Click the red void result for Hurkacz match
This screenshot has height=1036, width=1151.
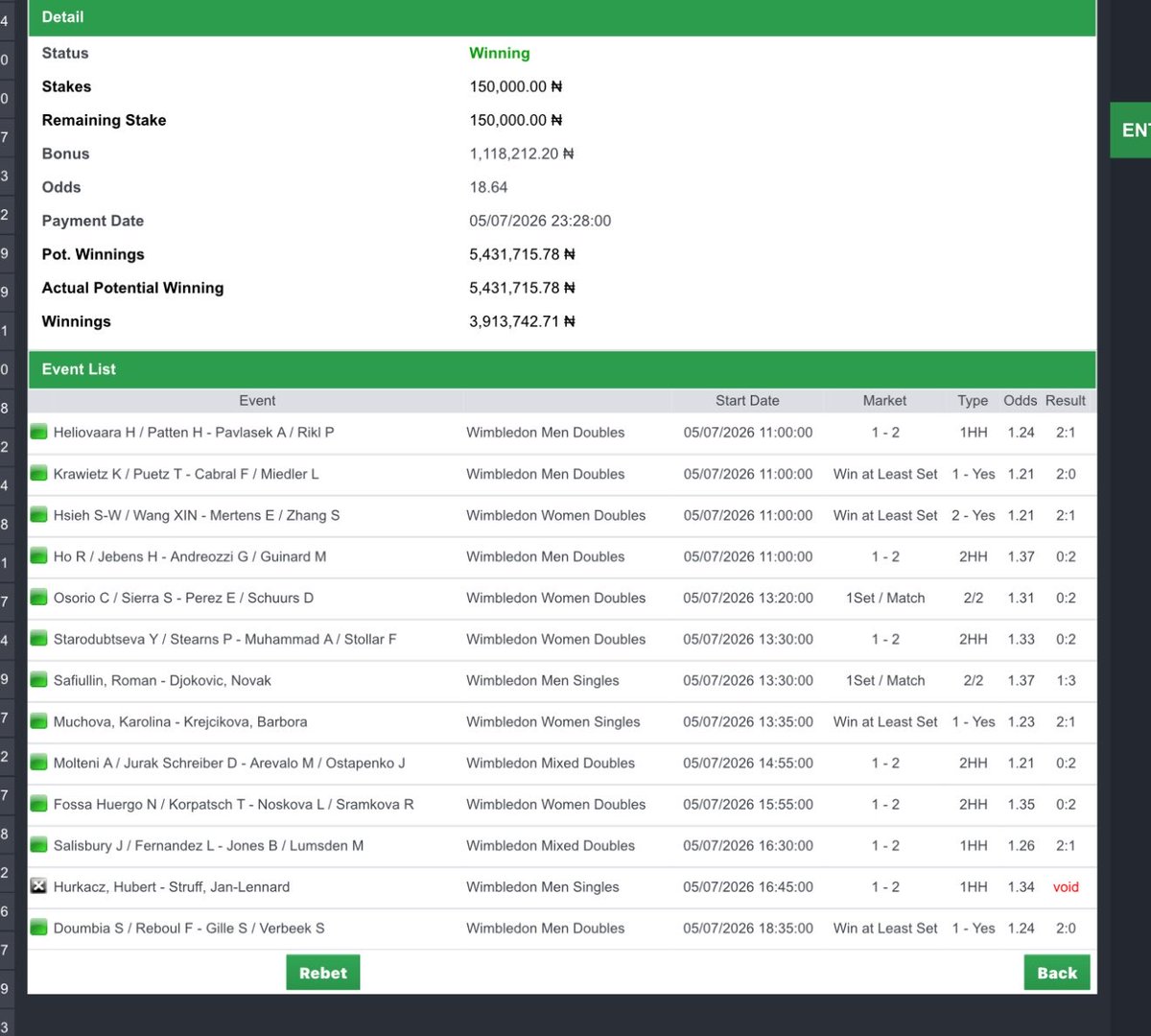pos(1066,886)
